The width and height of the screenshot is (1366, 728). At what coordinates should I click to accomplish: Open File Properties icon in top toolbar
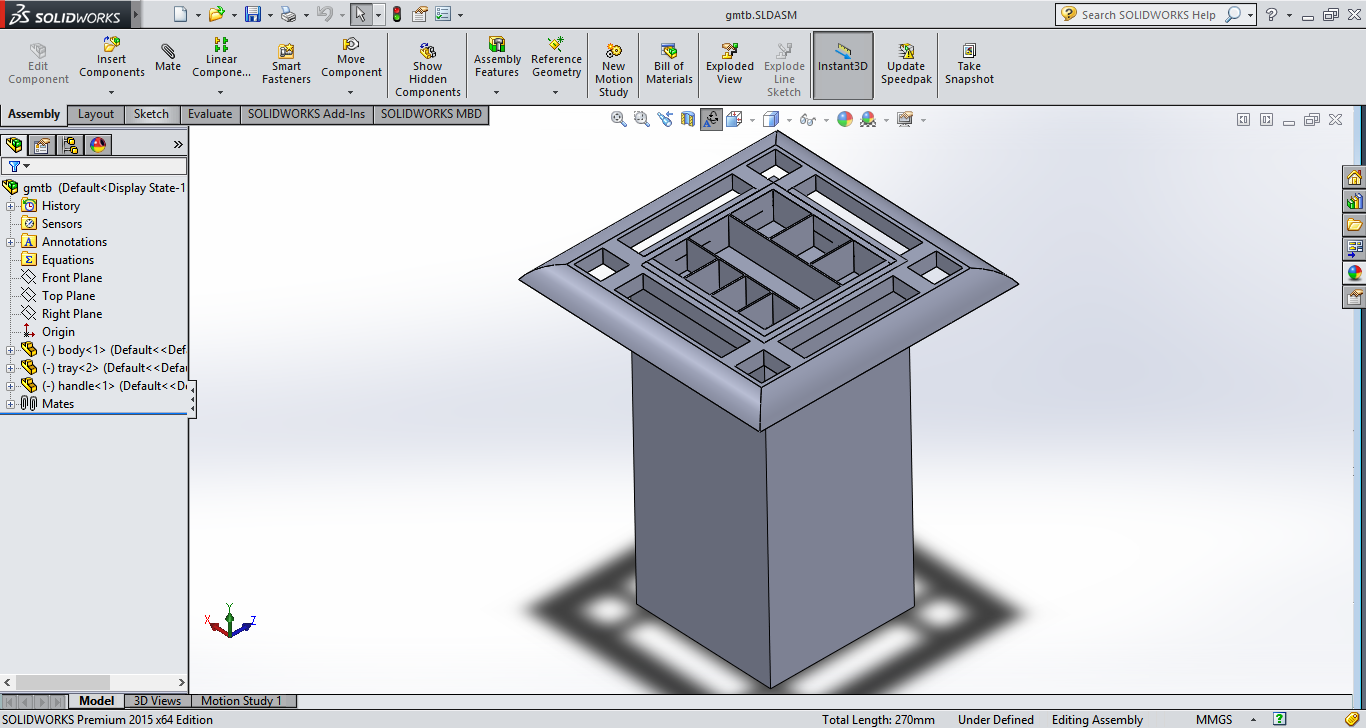420,14
